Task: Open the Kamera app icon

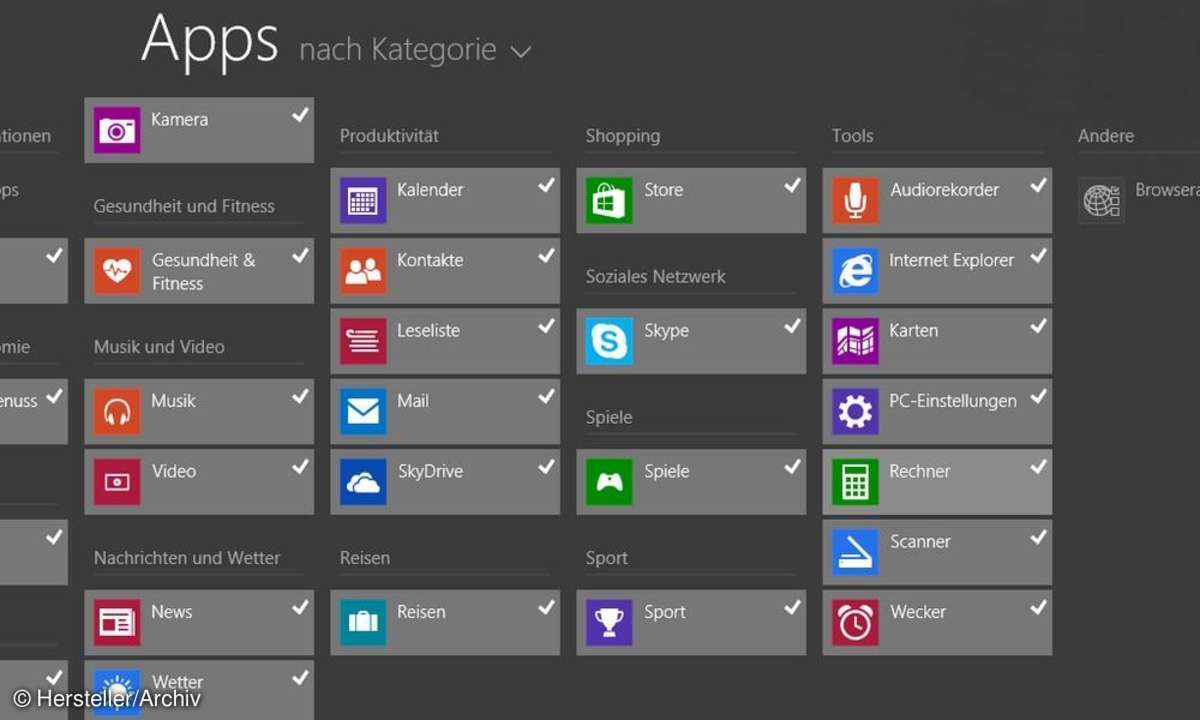Action: tap(117, 131)
